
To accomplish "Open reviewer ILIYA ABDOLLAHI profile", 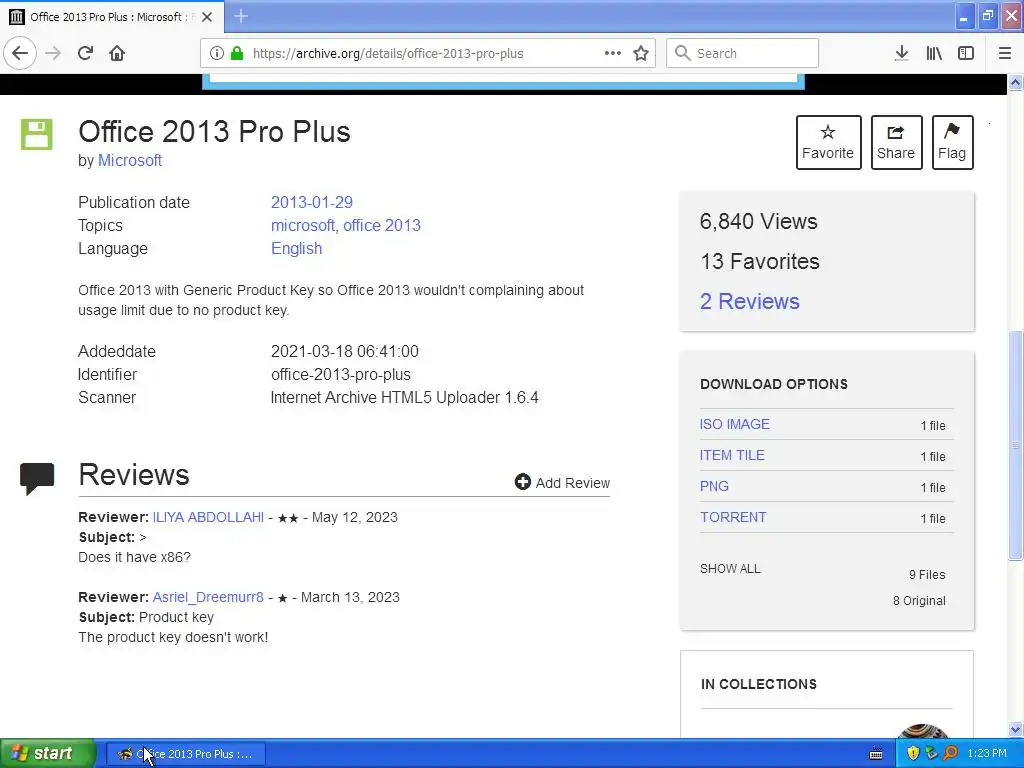I will tap(208, 517).
